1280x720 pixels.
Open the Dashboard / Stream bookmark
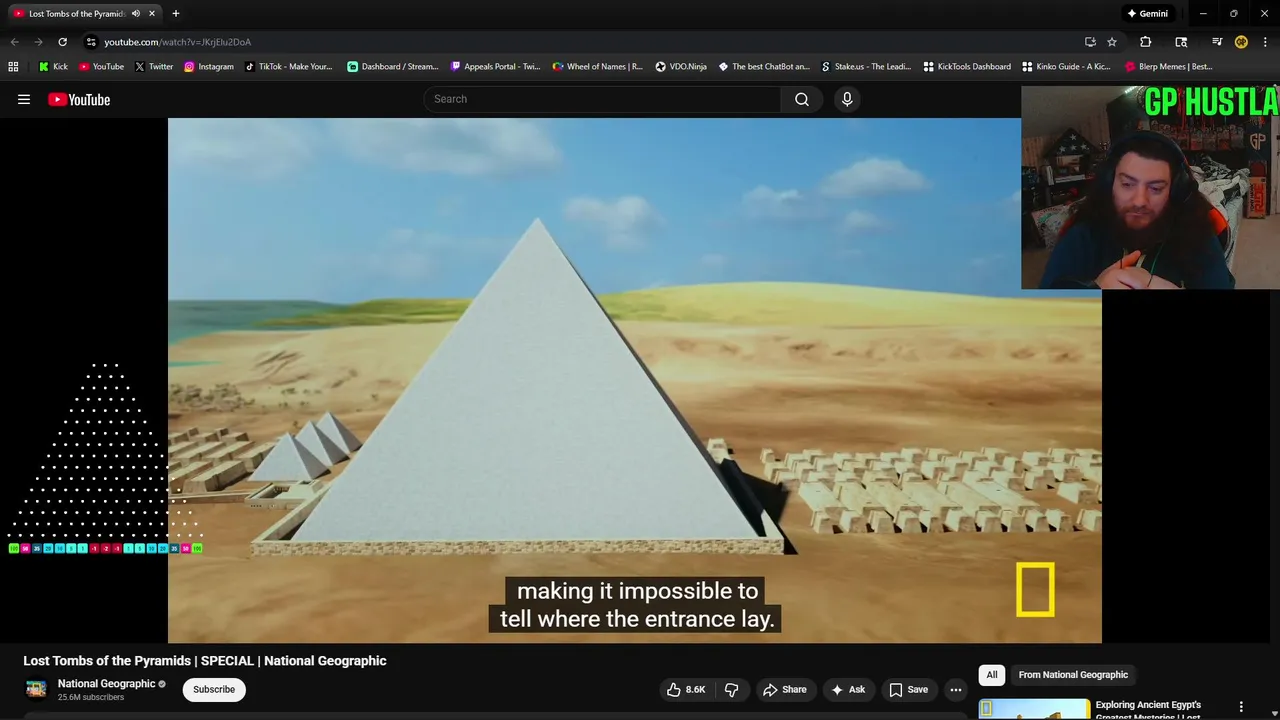pyautogui.click(x=392, y=67)
